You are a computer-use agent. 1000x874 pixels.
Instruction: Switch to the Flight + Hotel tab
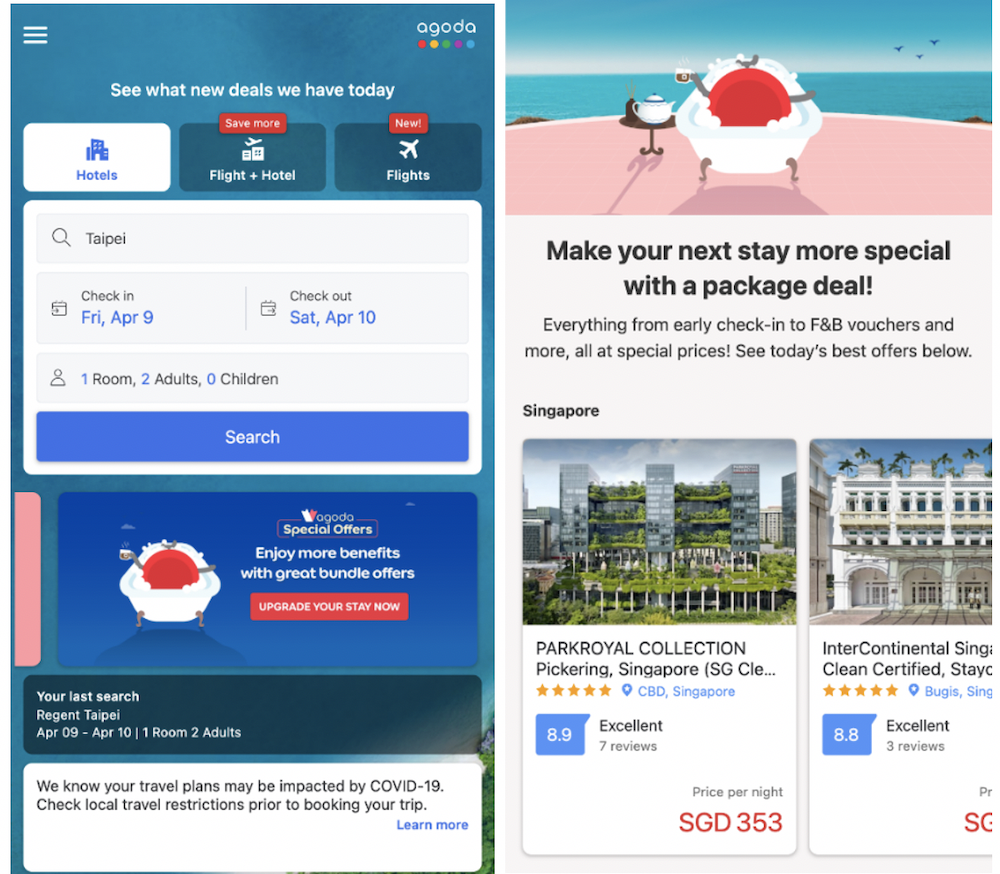click(253, 157)
